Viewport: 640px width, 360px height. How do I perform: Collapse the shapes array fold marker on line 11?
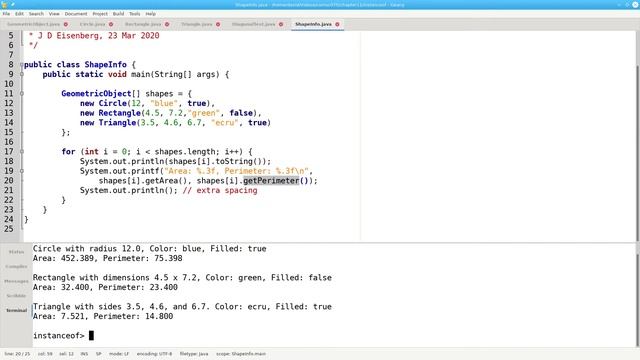tap(22, 93)
